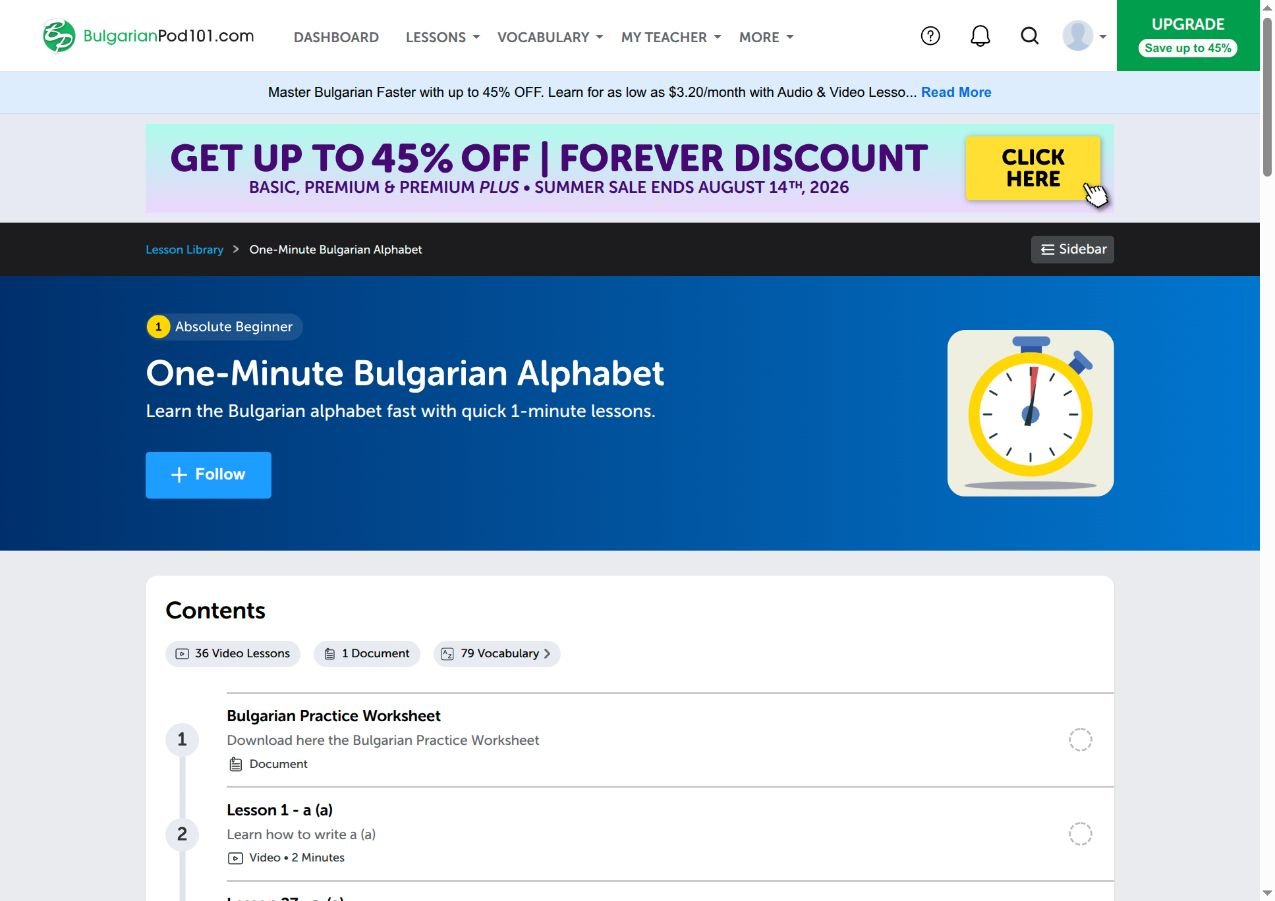Screen dimensions: 1275x901
Task: Expand the Vocabulary dropdown menu
Action: pos(550,37)
